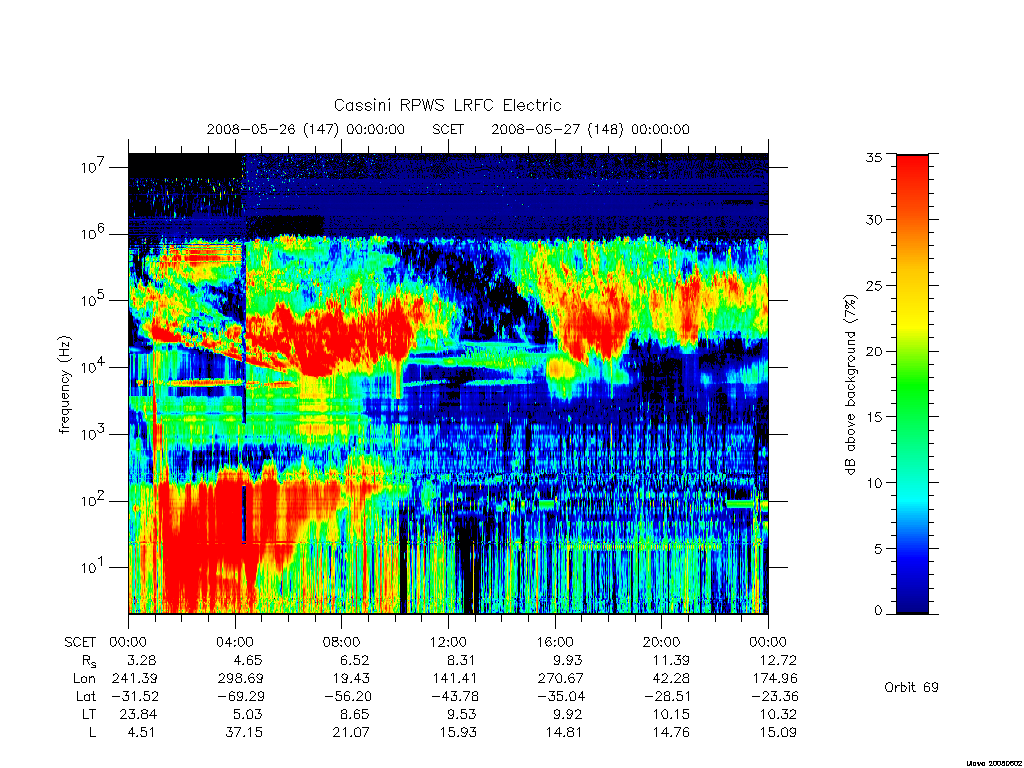Click the 35 tick on color bar
This screenshot has width=1024, height=768.
click(873, 157)
